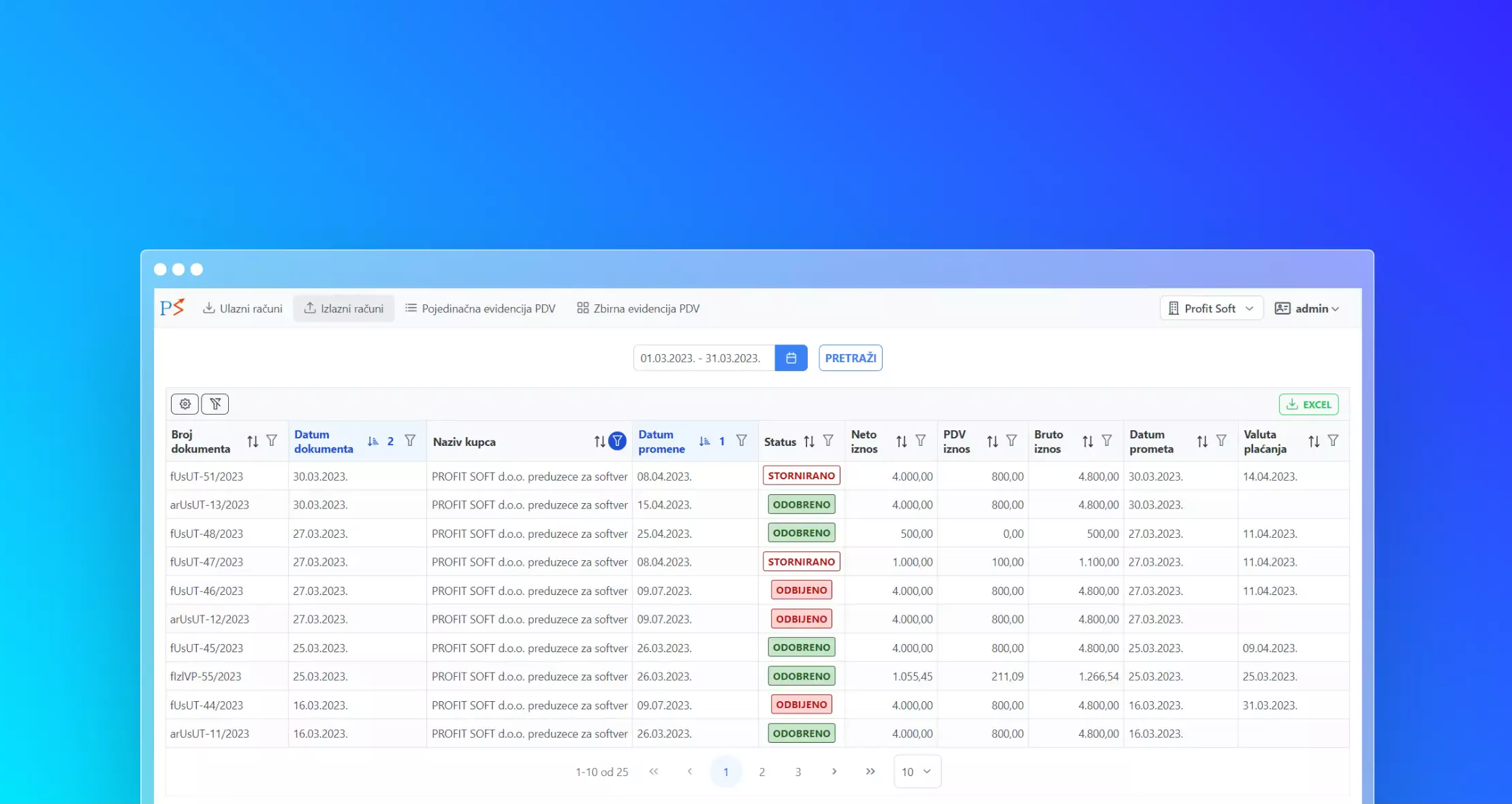Open table settings gear icon
Viewport: 1512px width, 804px height.
click(185, 404)
